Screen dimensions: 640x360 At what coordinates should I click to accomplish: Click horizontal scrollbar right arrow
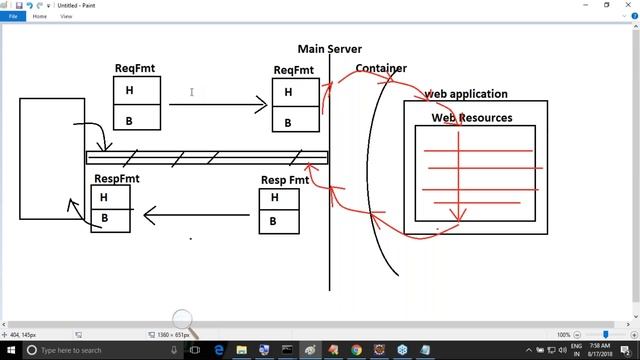pos(628,324)
